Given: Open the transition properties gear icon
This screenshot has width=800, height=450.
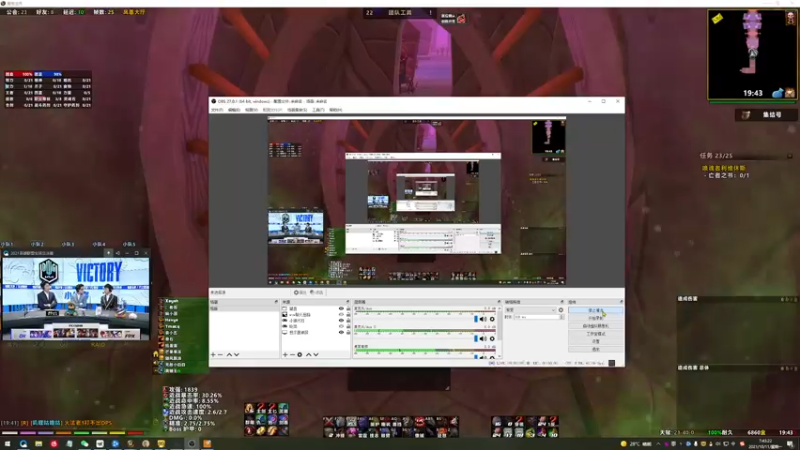Looking at the screenshot, I should coord(561,310).
